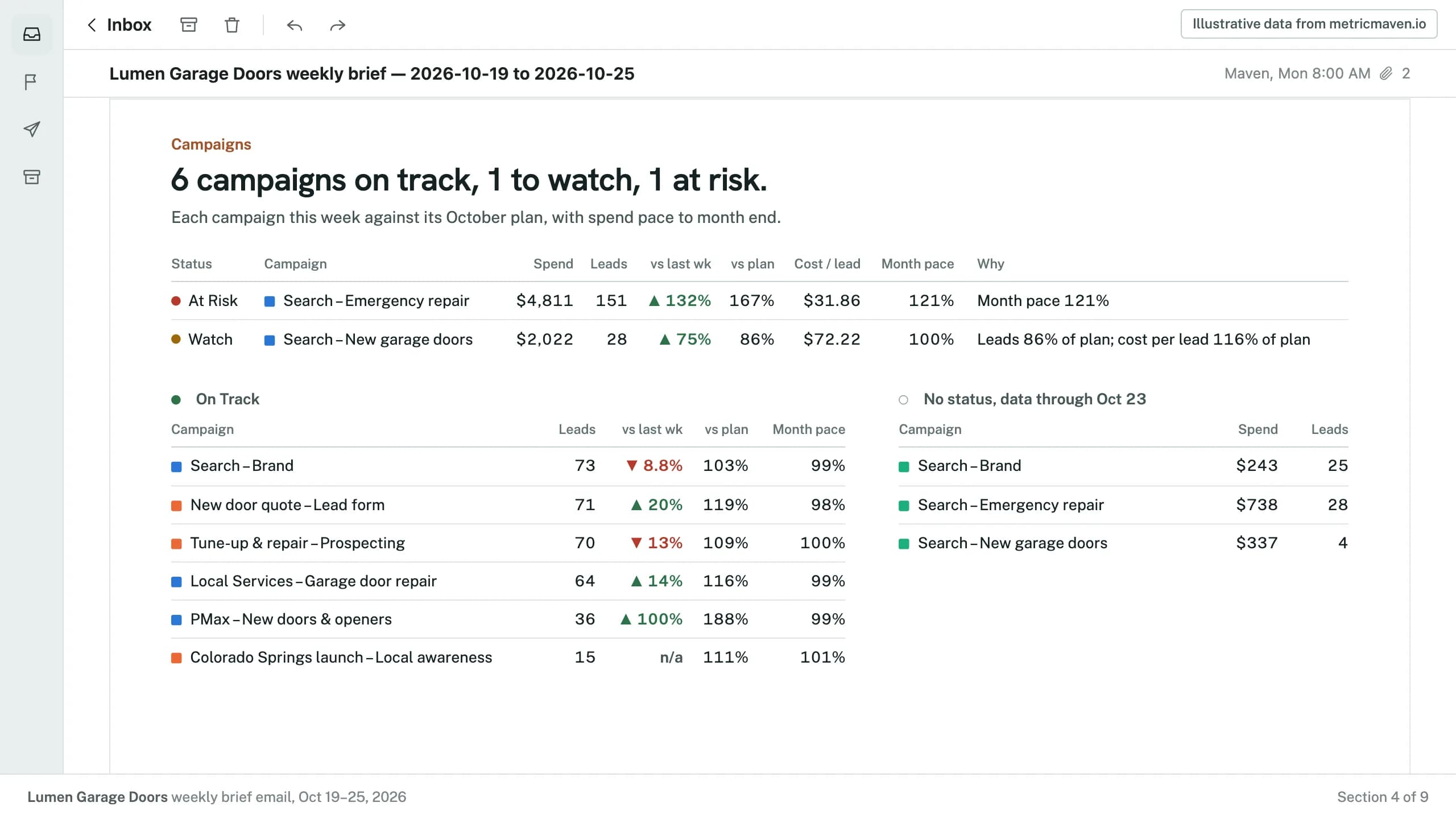Open the sent mail paper-plane icon

tap(32, 129)
